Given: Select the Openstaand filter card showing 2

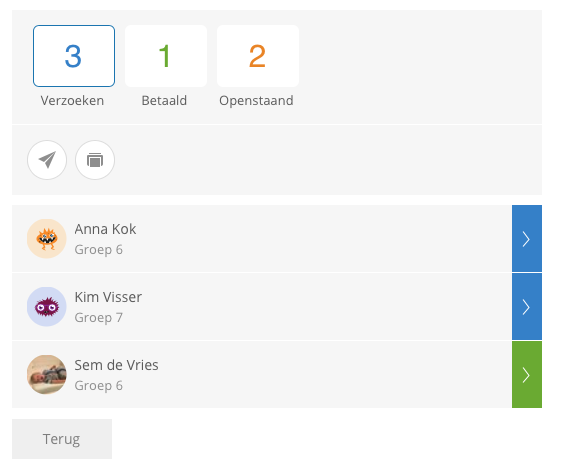Looking at the screenshot, I should coord(258,56).
